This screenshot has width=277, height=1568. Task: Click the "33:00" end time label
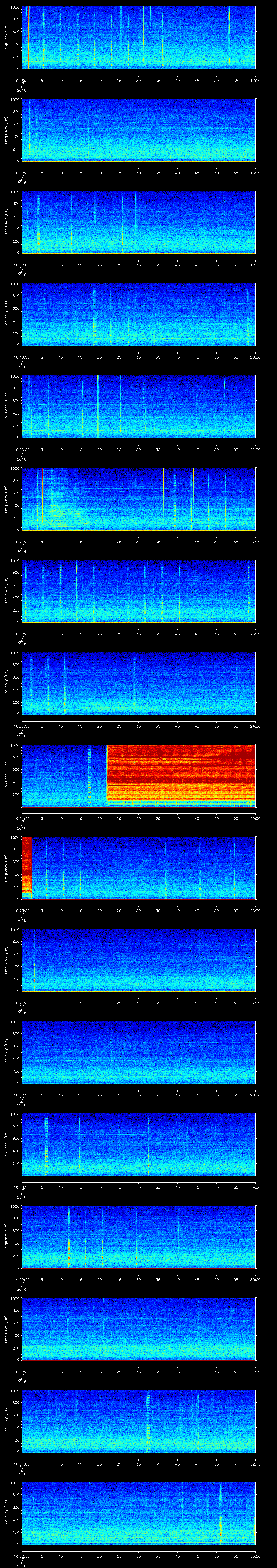pyautogui.click(x=255, y=1556)
